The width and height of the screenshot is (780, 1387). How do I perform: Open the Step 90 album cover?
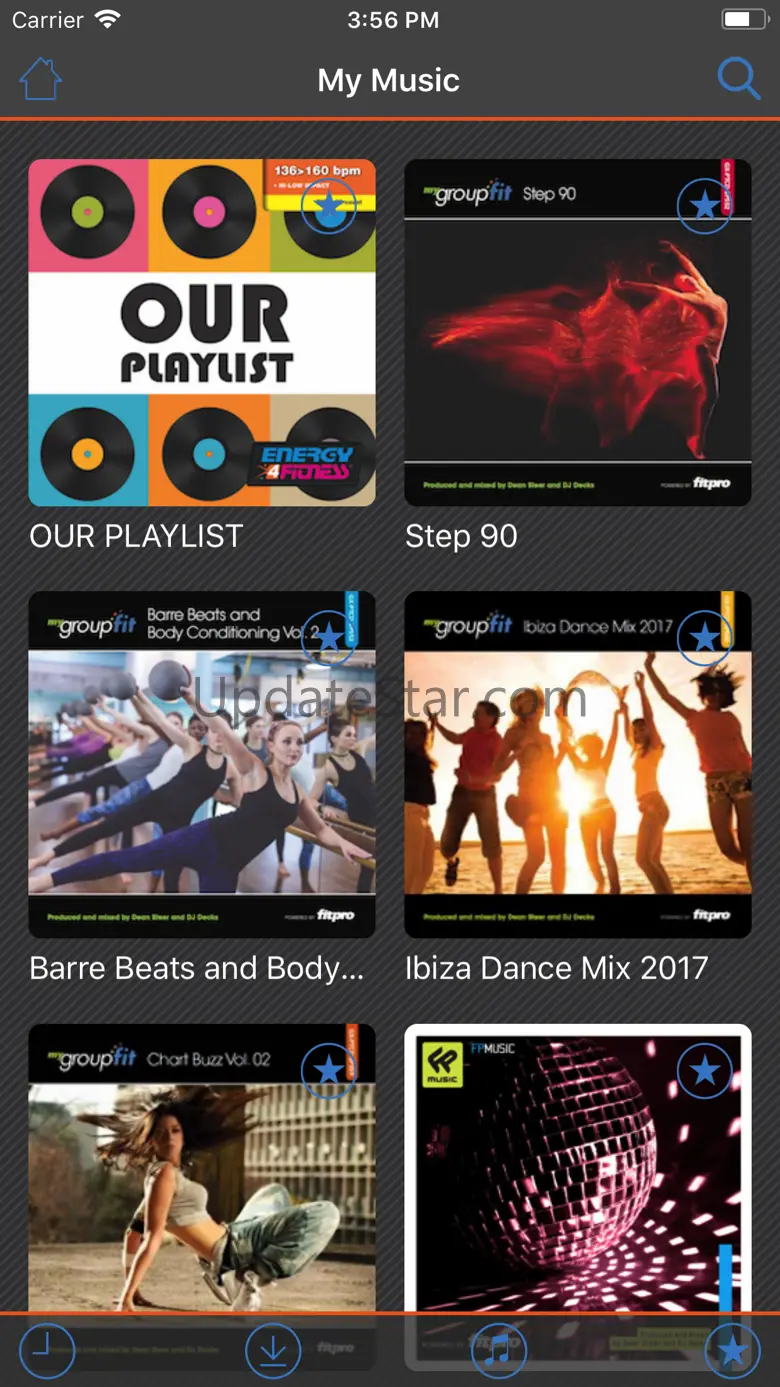coord(578,333)
